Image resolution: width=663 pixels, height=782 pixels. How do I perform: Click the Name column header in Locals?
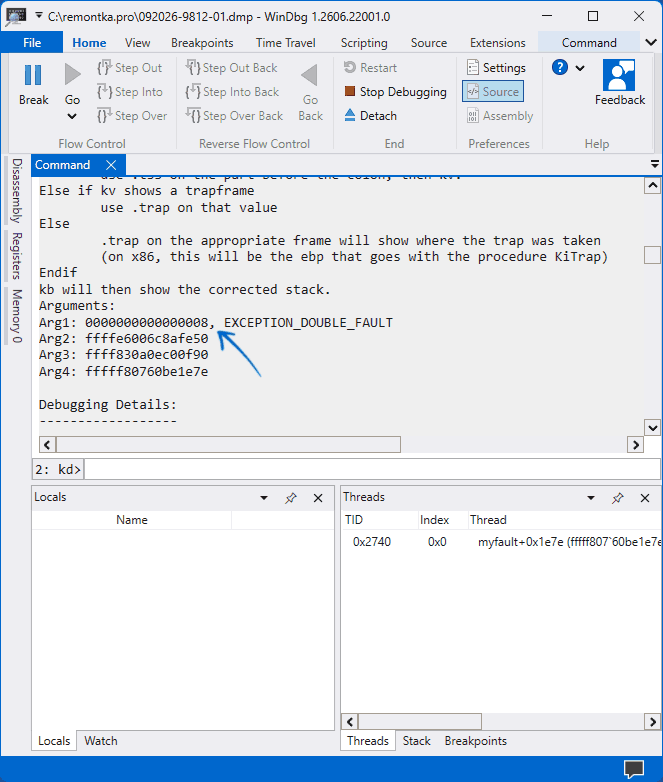click(x=132, y=520)
